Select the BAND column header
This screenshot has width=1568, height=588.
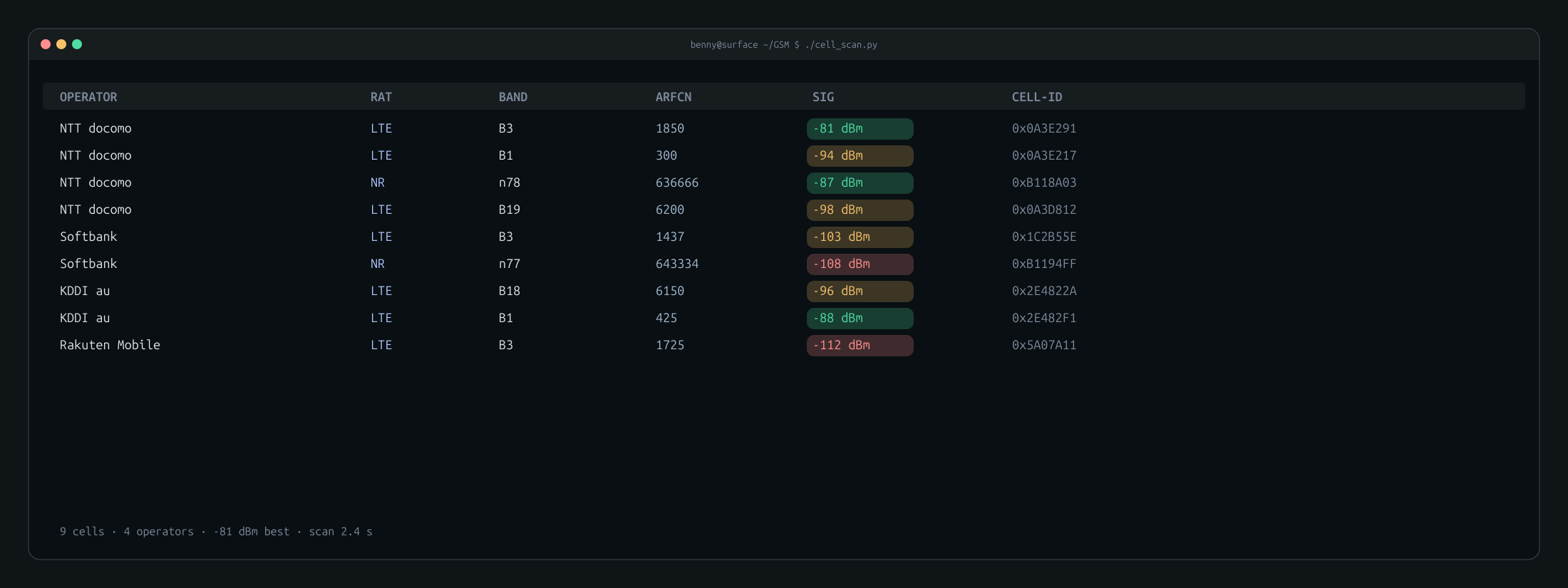point(513,97)
